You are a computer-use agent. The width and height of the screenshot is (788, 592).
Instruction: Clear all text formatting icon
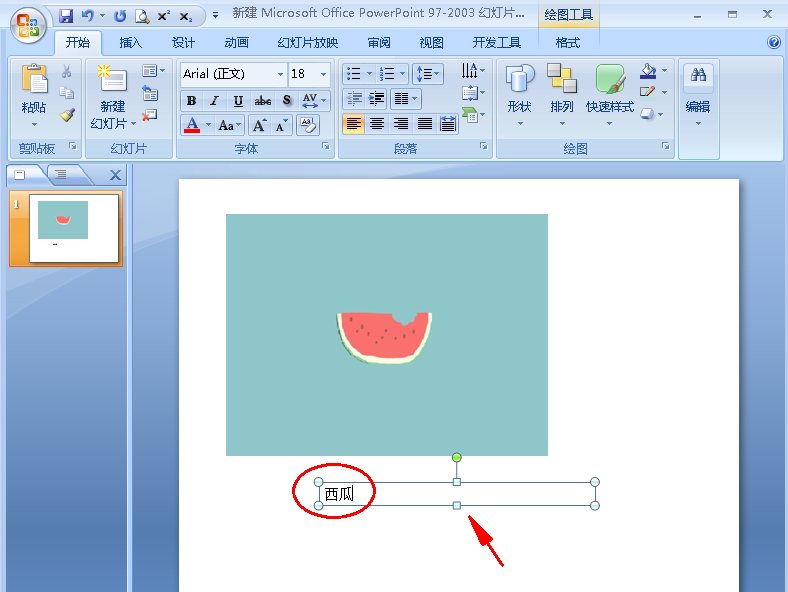(x=308, y=126)
